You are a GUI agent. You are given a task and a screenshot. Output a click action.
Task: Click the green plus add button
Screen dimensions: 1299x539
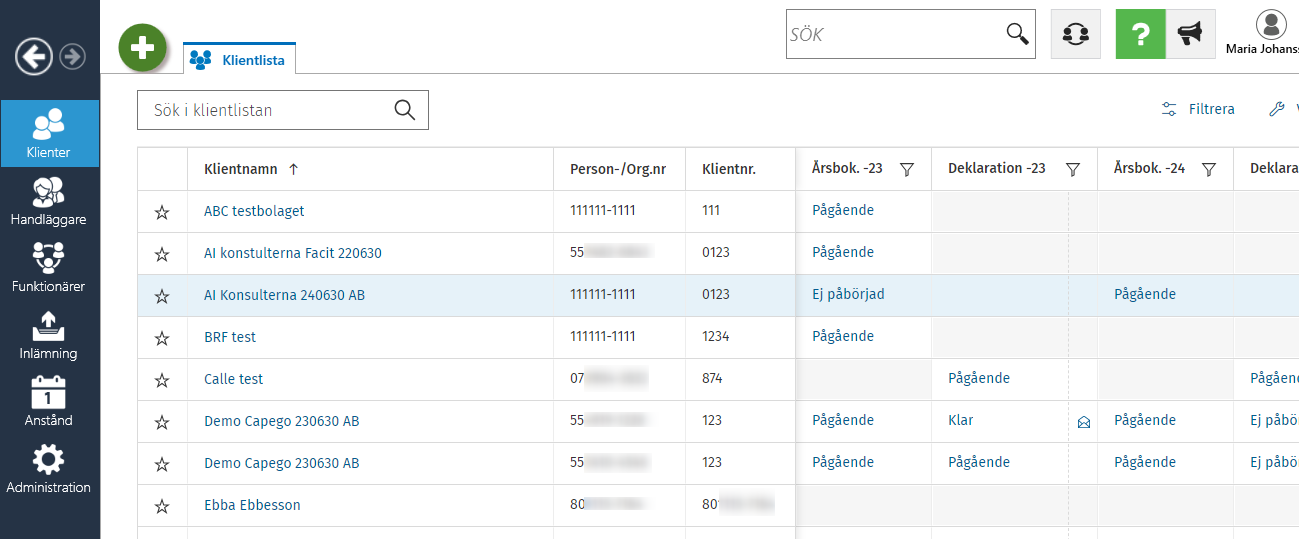pyautogui.click(x=142, y=47)
